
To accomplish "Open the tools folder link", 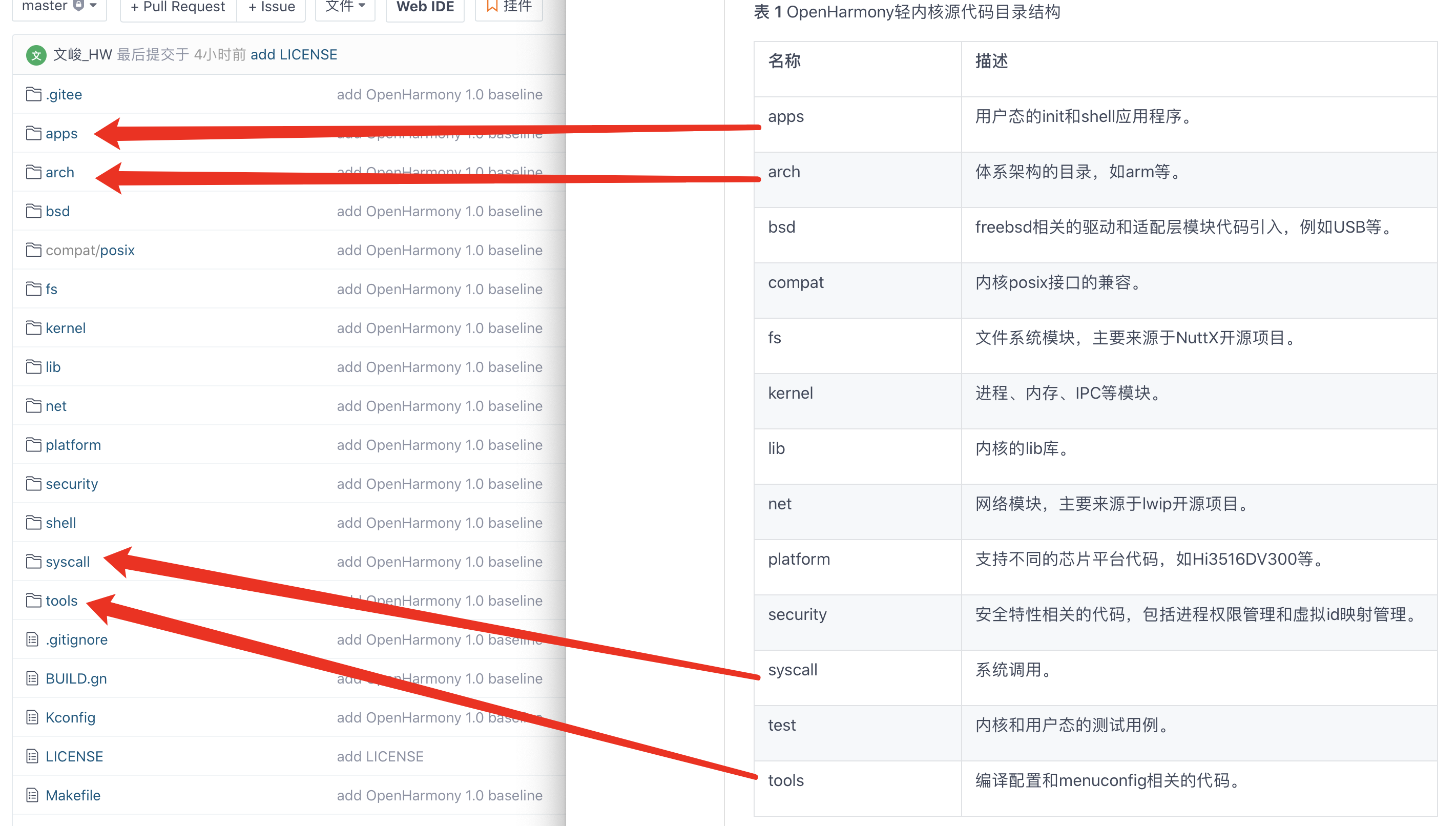I will click(61, 601).
